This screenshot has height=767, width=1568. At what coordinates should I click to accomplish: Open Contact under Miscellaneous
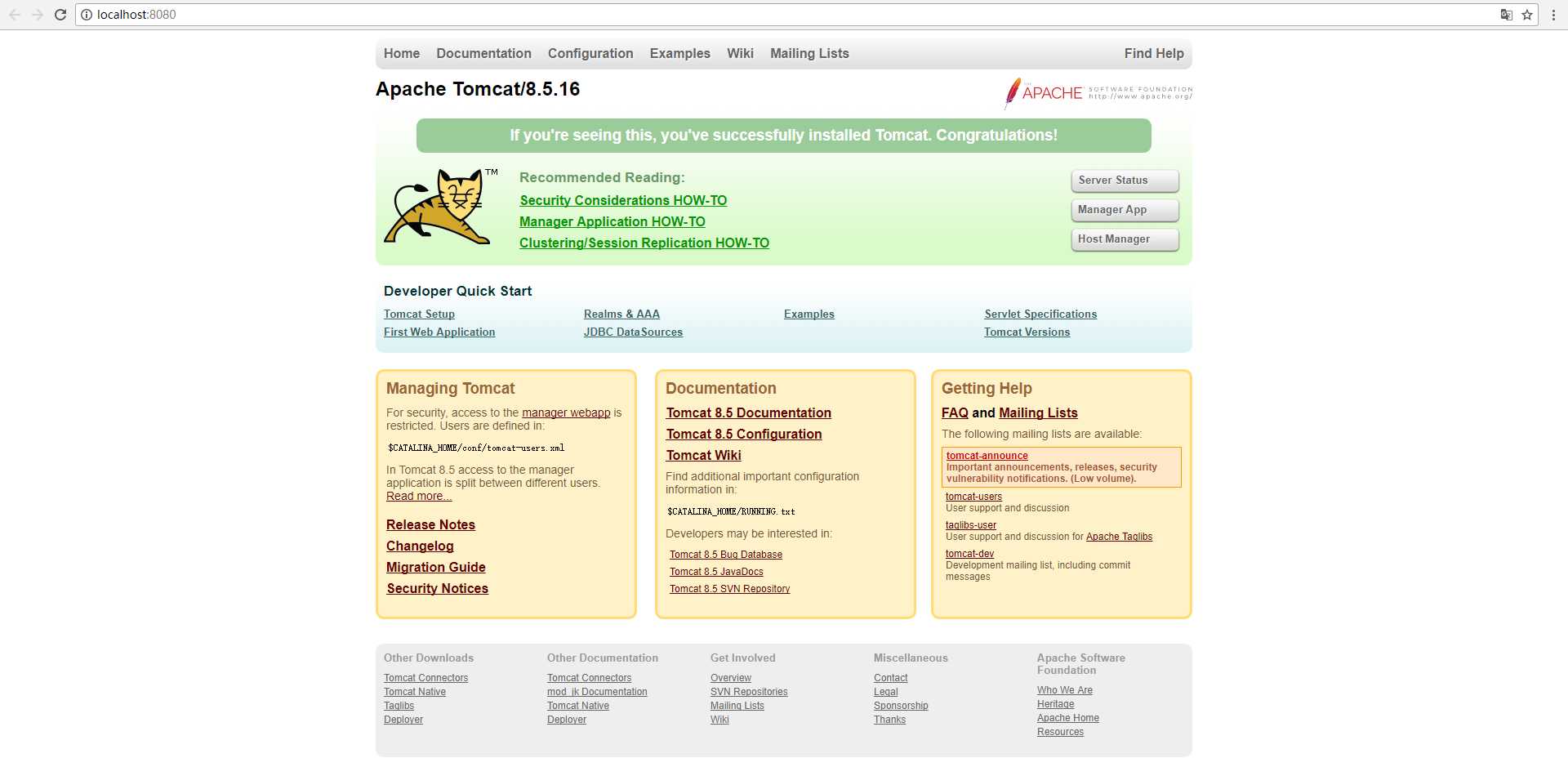(x=890, y=678)
